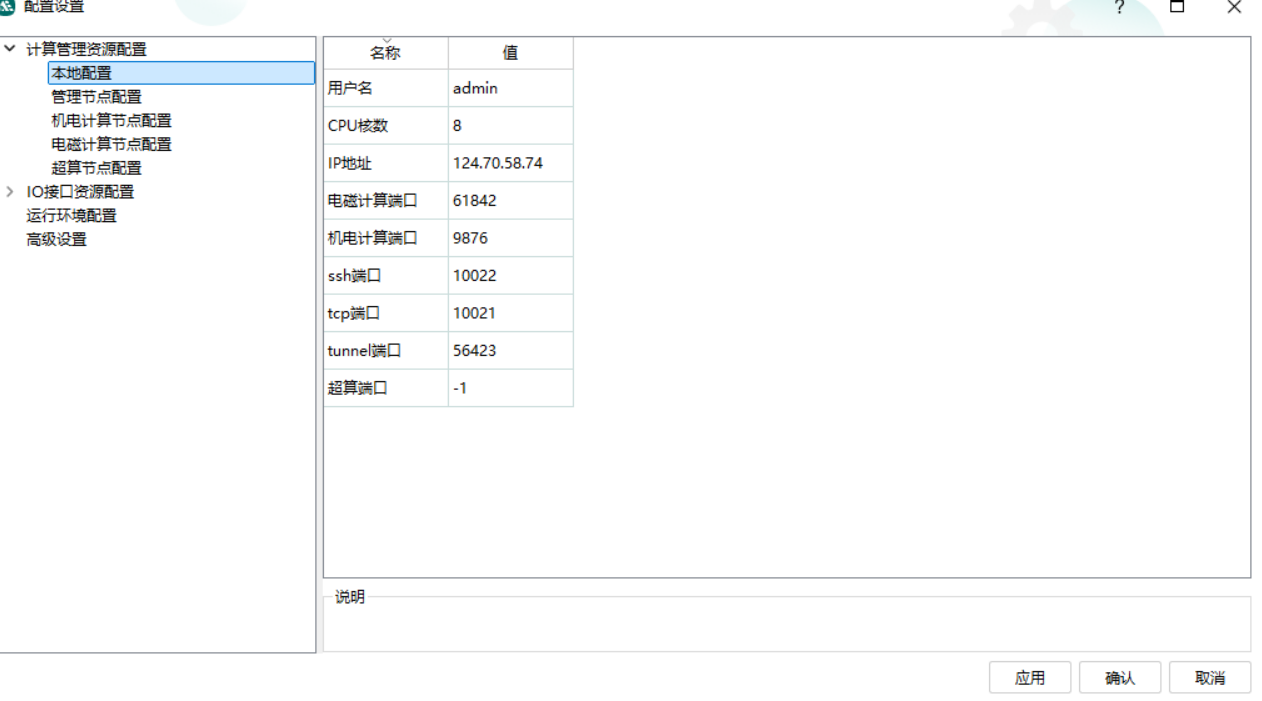Edit the 用户名 value admin

tap(510, 89)
